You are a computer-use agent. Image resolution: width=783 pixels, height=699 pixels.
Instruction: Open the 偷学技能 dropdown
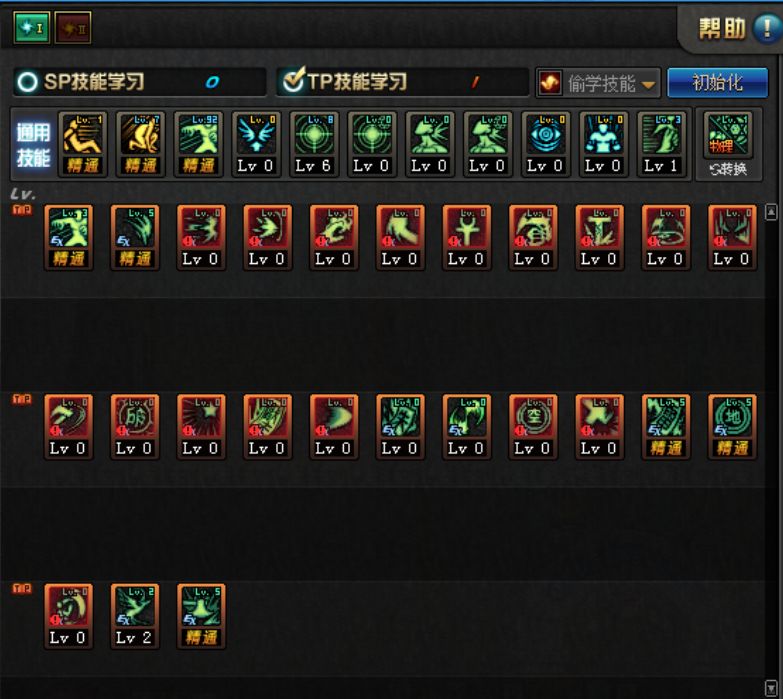[598, 83]
